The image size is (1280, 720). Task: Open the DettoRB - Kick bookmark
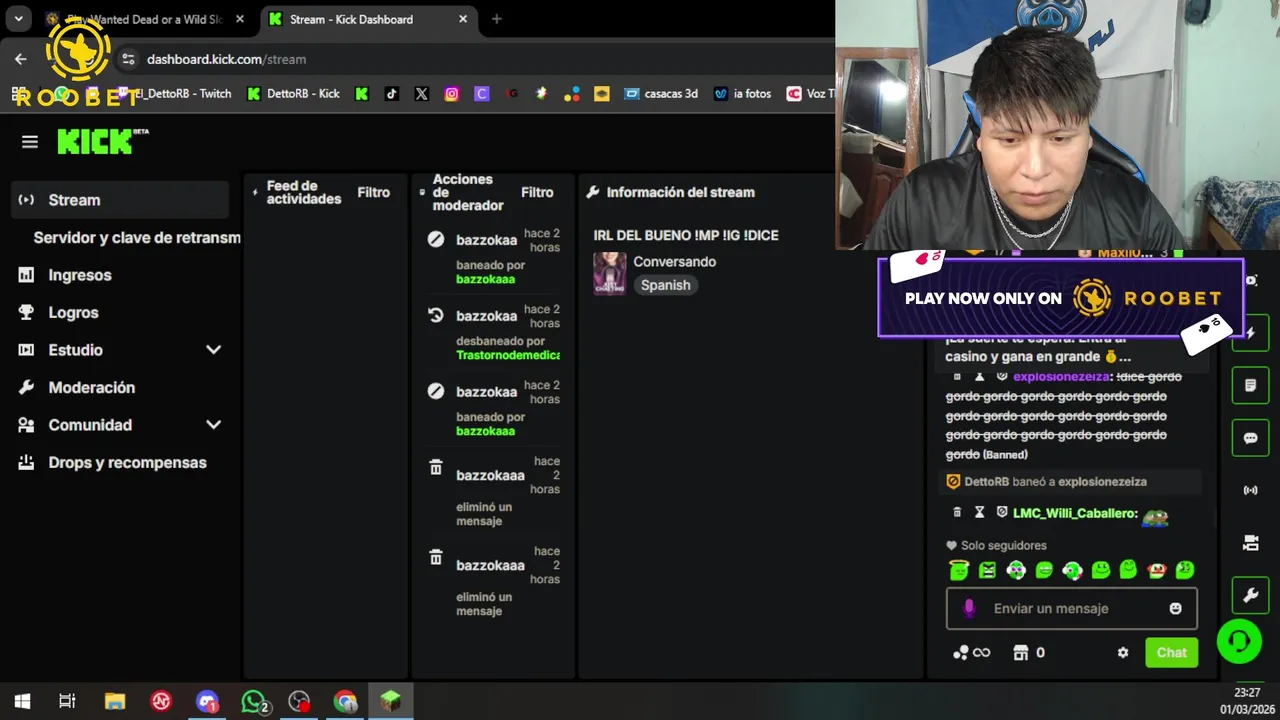[x=293, y=93]
